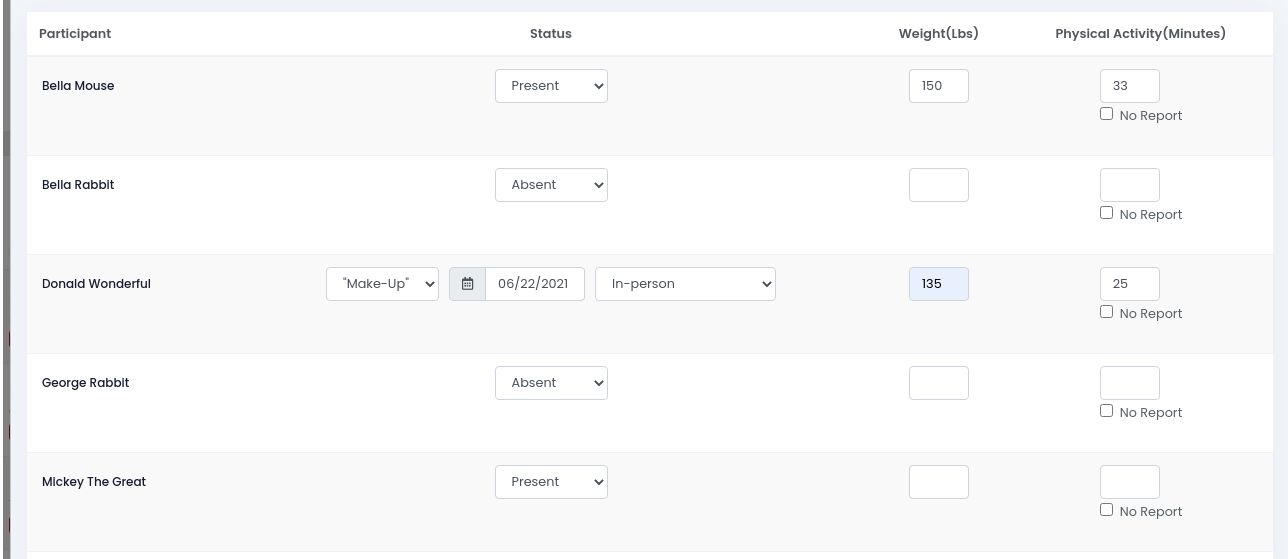Open the In-person session type dropdown
The width and height of the screenshot is (1288, 559).
[685, 284]
